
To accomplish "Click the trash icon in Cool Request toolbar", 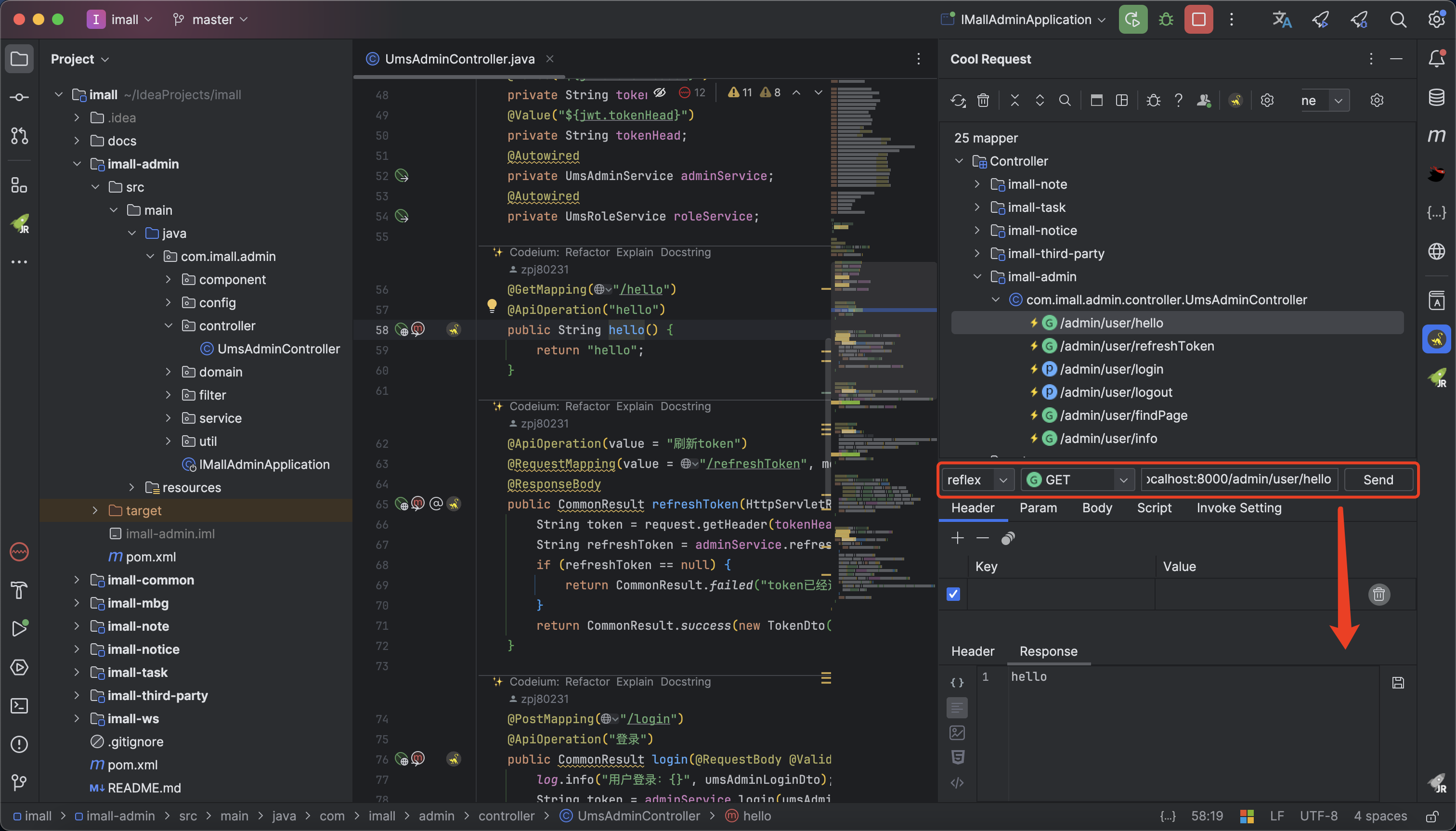I will tap(983, 101).
